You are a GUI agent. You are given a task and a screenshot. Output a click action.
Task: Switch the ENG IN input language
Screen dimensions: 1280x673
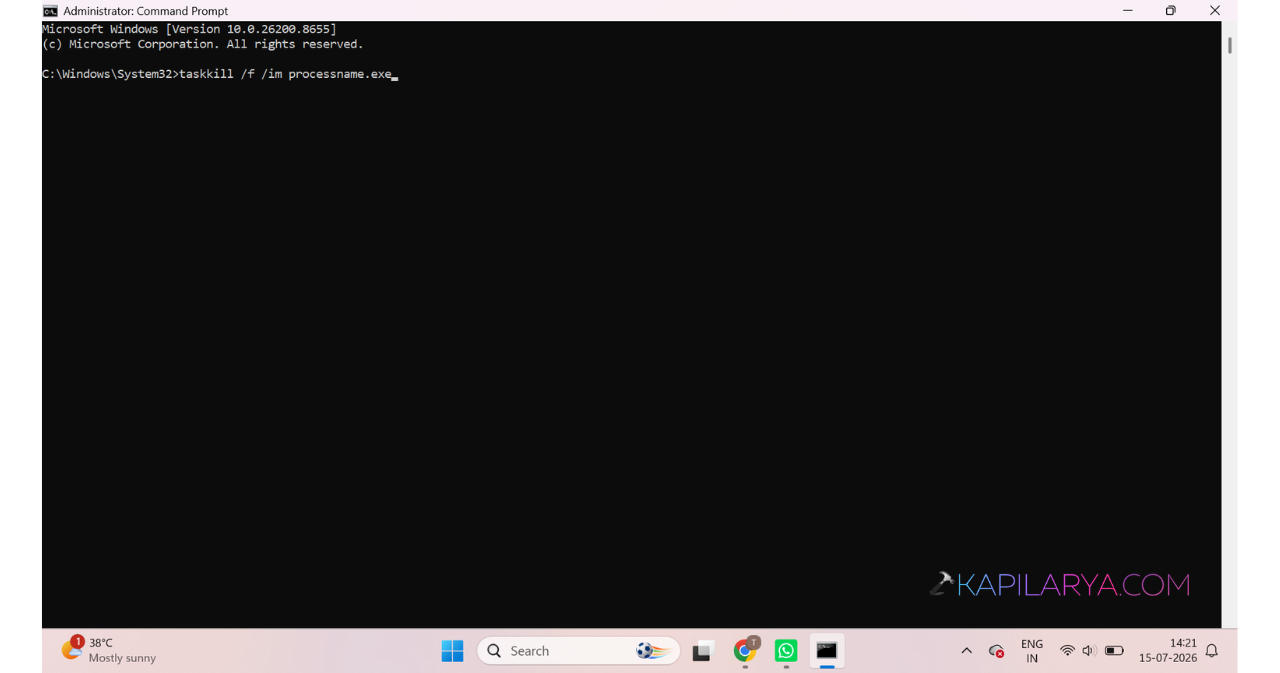pyautogui.click(x=1032, y=651)
